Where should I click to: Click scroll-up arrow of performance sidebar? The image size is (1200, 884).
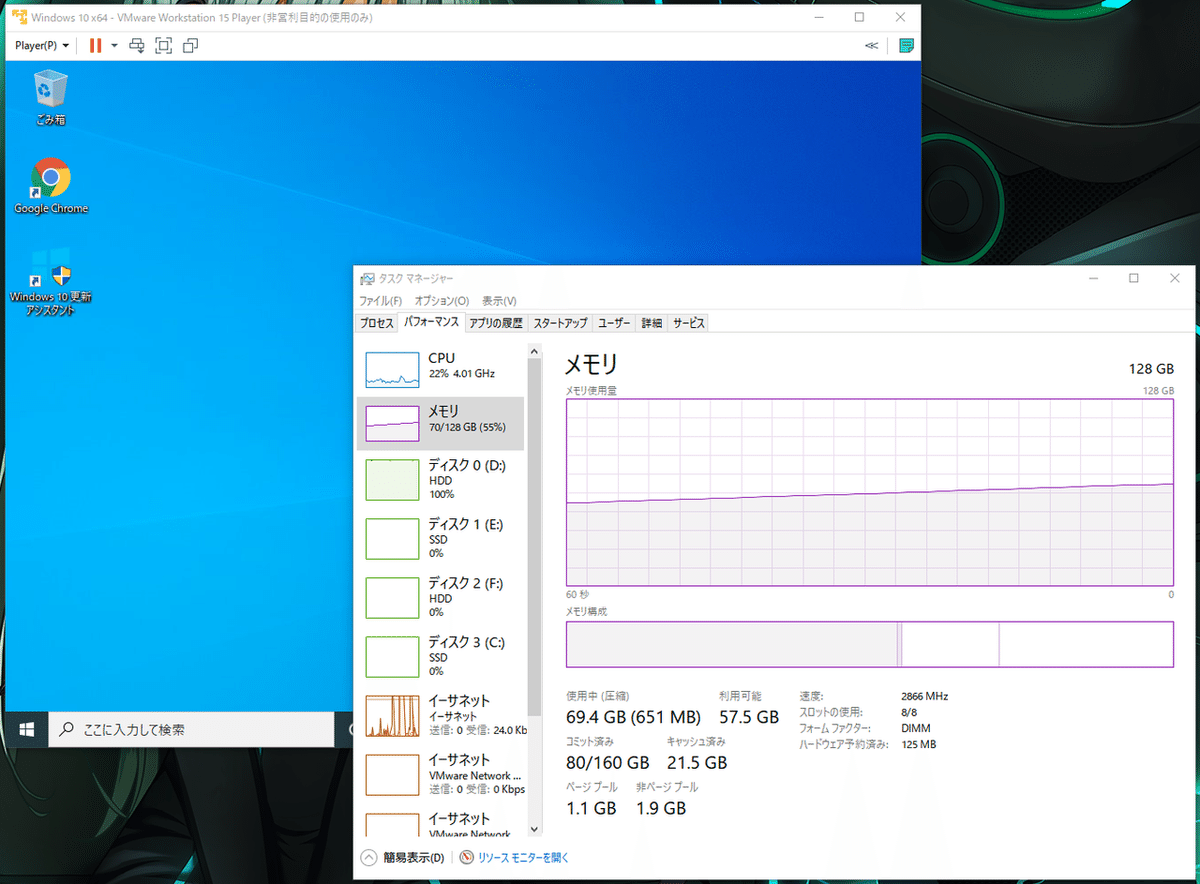click(533, 351)
